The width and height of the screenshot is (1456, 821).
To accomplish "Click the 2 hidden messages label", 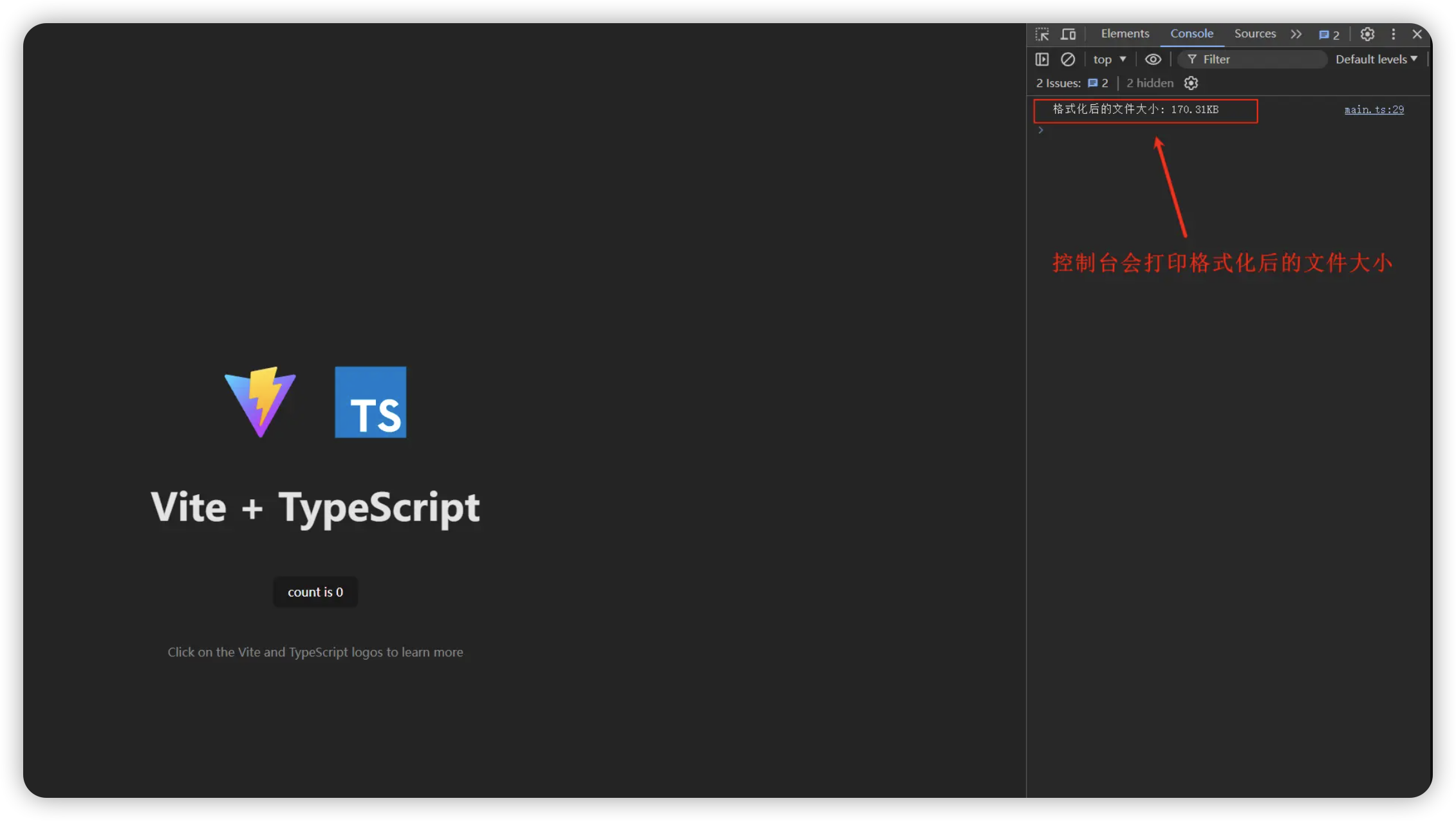I will [x=1150, y=83].
